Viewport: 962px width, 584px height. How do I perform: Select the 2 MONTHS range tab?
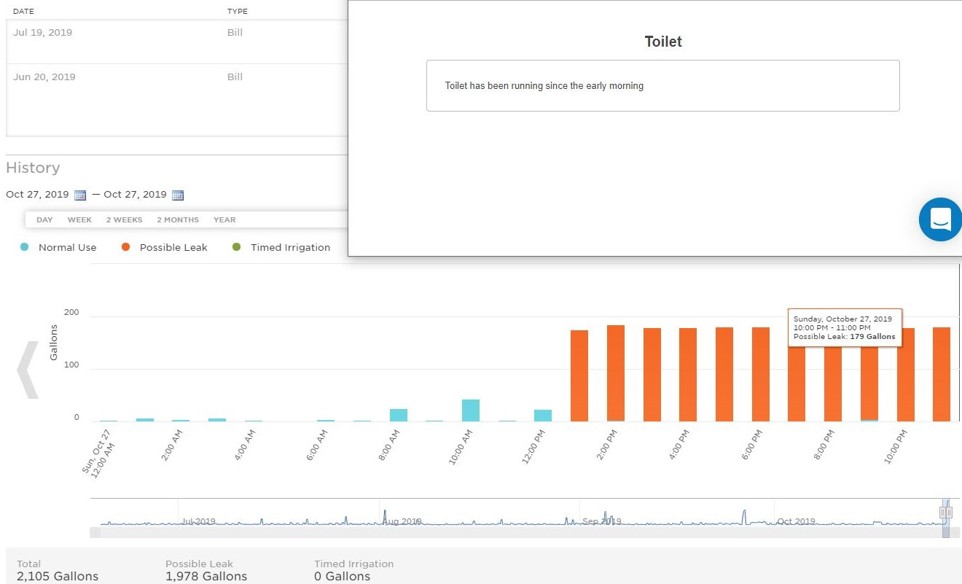(178, 220)
